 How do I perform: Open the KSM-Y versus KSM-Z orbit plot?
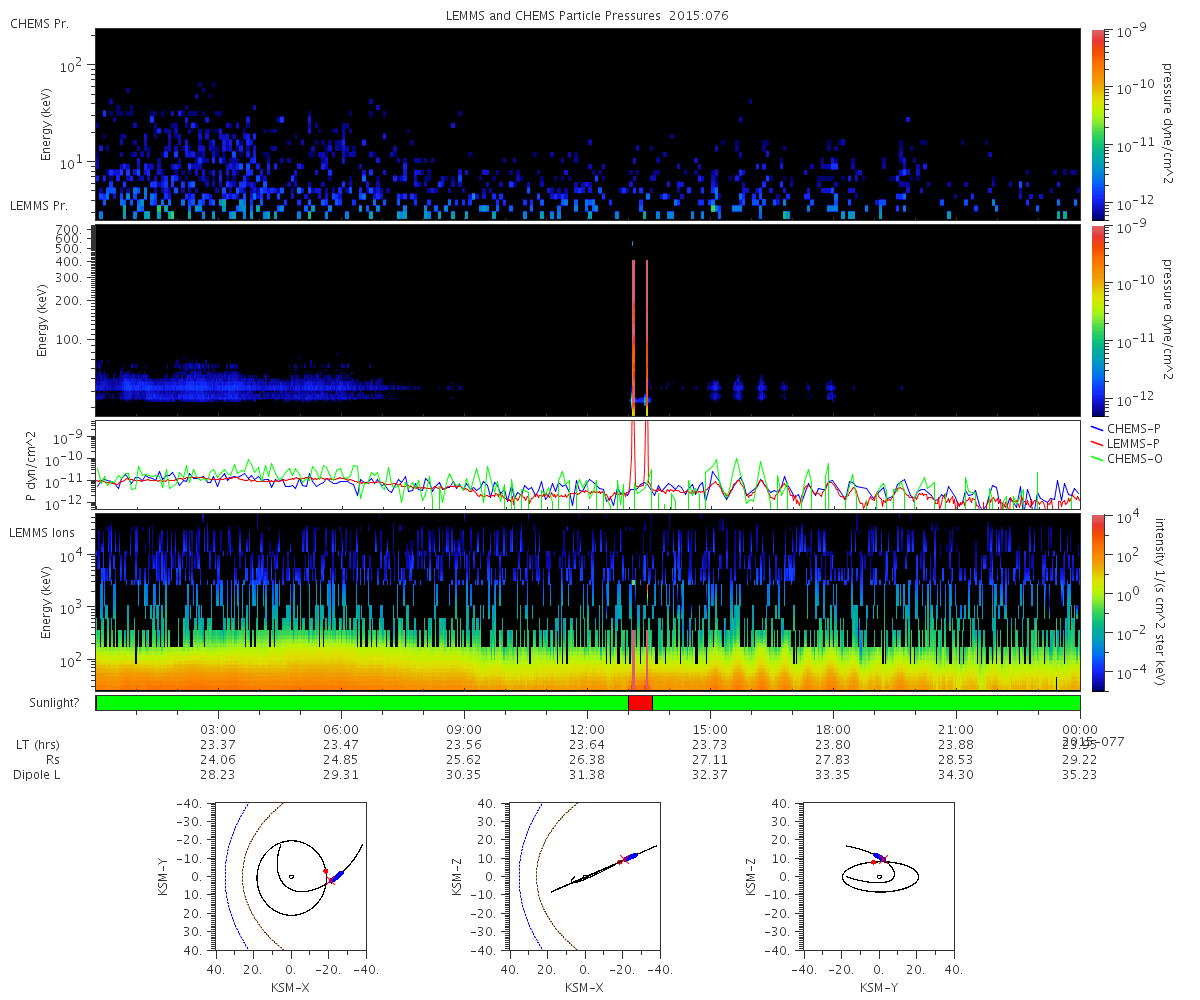878,876
